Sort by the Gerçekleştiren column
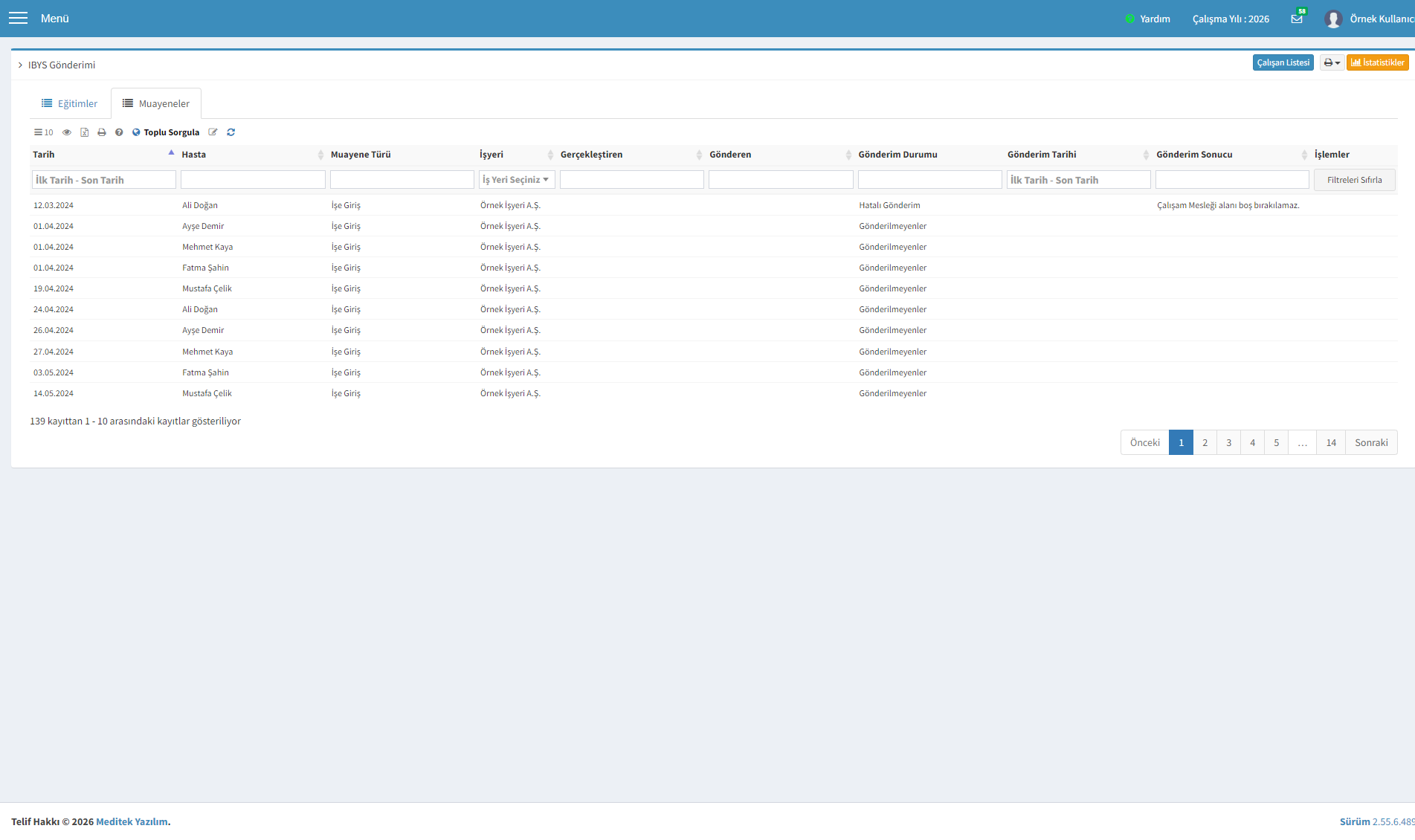Viewport: 1415px width, 840px height. (x=631, y=155)
